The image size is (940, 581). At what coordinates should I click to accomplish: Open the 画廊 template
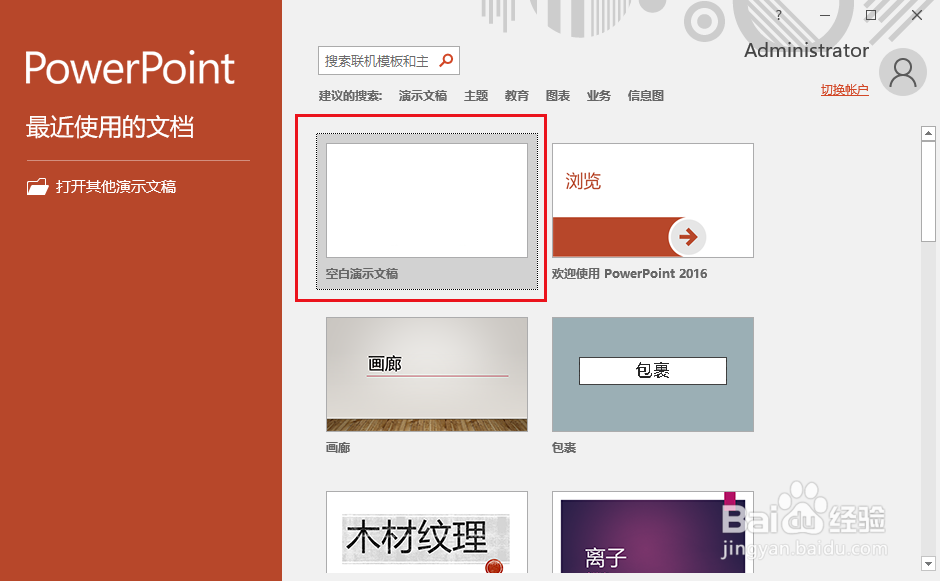pos(426,374)
